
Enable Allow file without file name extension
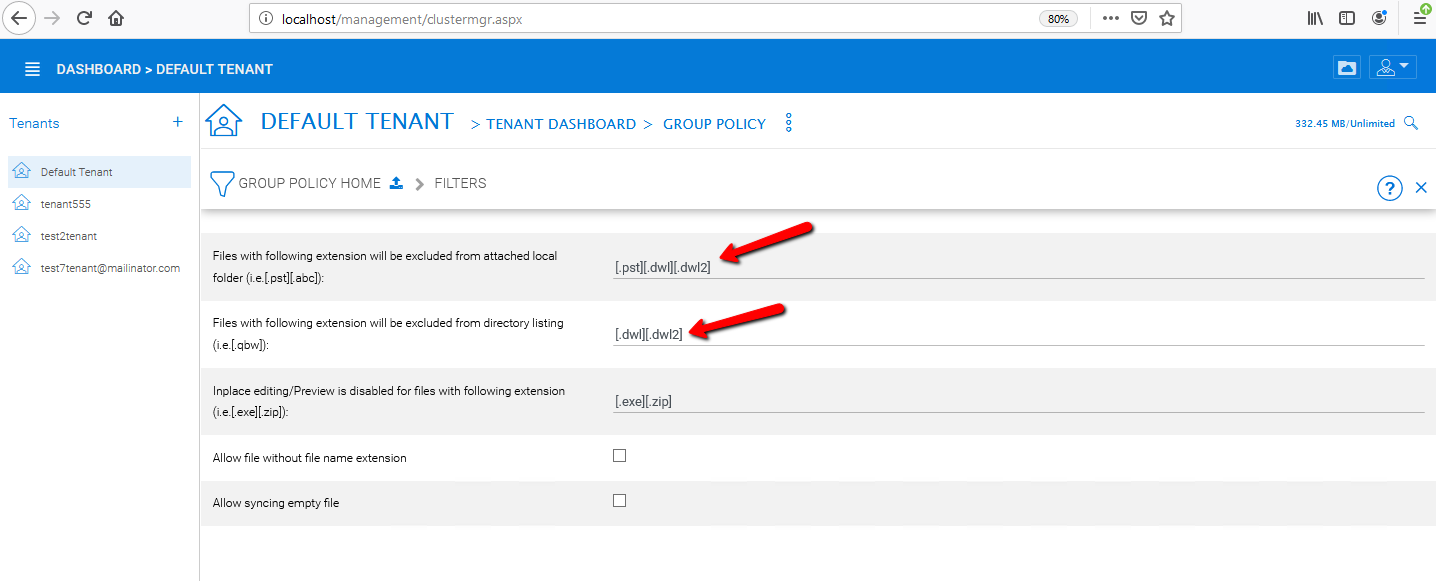tap(619, 456)
